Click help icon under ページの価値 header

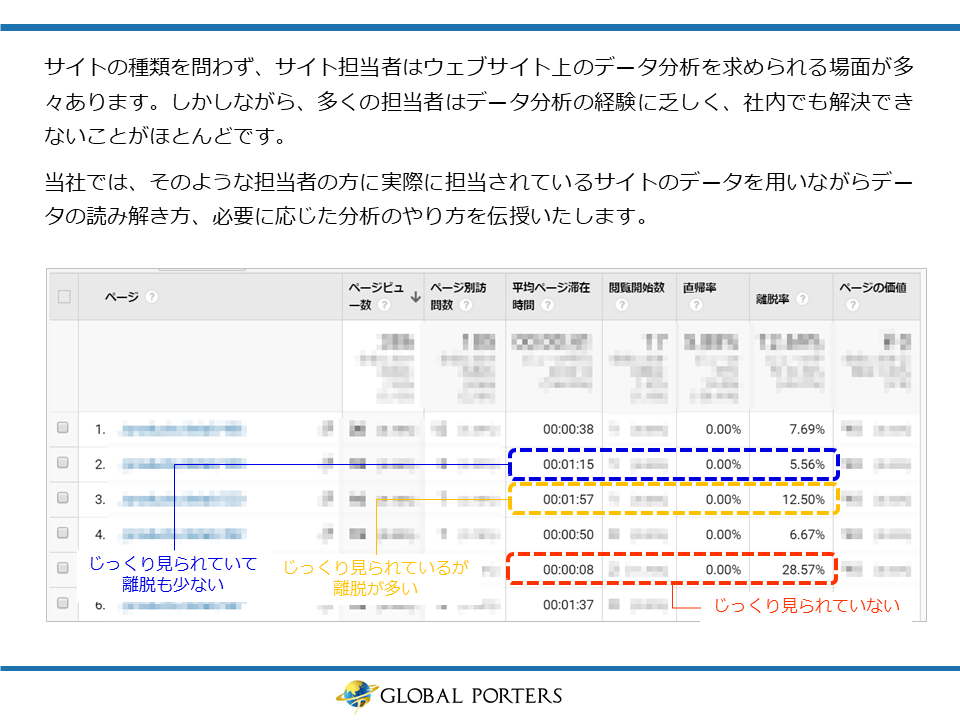(x=851, y=306)
